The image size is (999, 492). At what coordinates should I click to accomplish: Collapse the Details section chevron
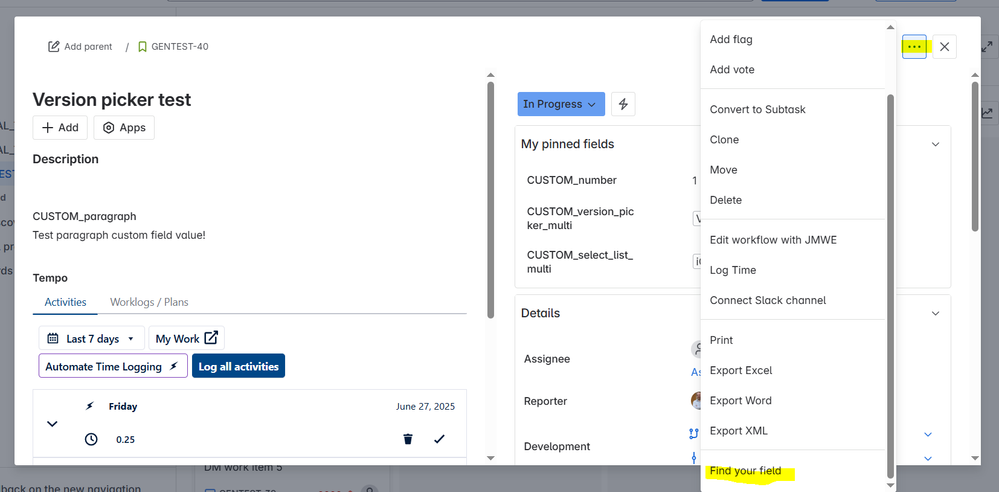coord(935,313)
